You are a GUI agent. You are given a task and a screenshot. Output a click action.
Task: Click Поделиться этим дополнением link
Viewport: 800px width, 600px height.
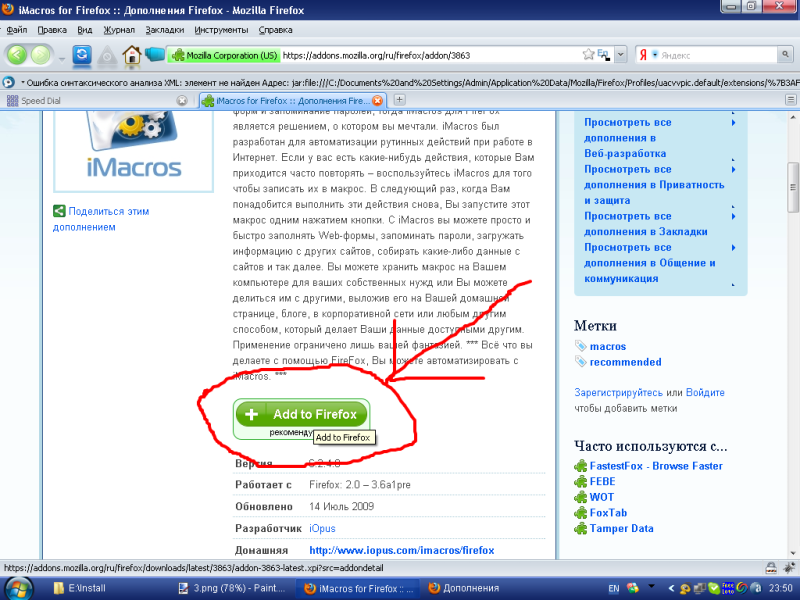coord(101,219)
